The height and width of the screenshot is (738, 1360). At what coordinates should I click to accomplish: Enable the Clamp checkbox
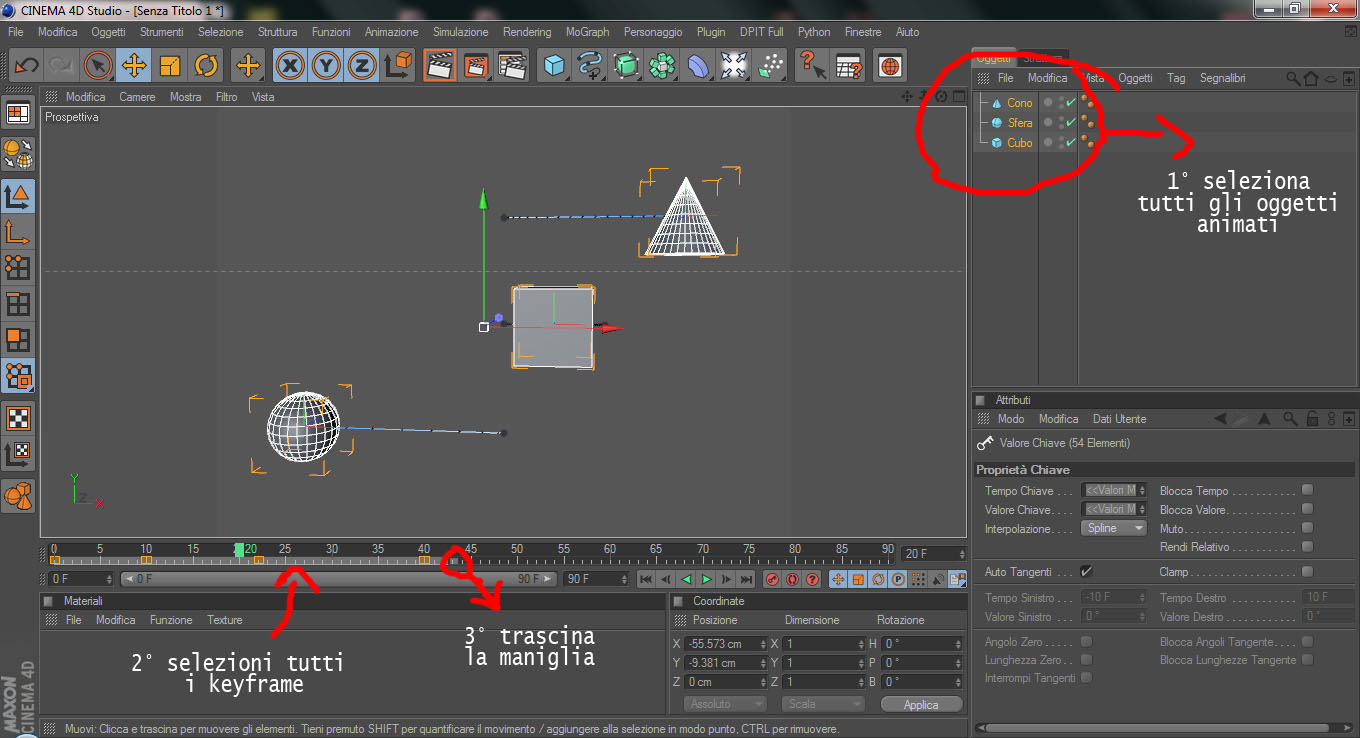click(1307, 572)
